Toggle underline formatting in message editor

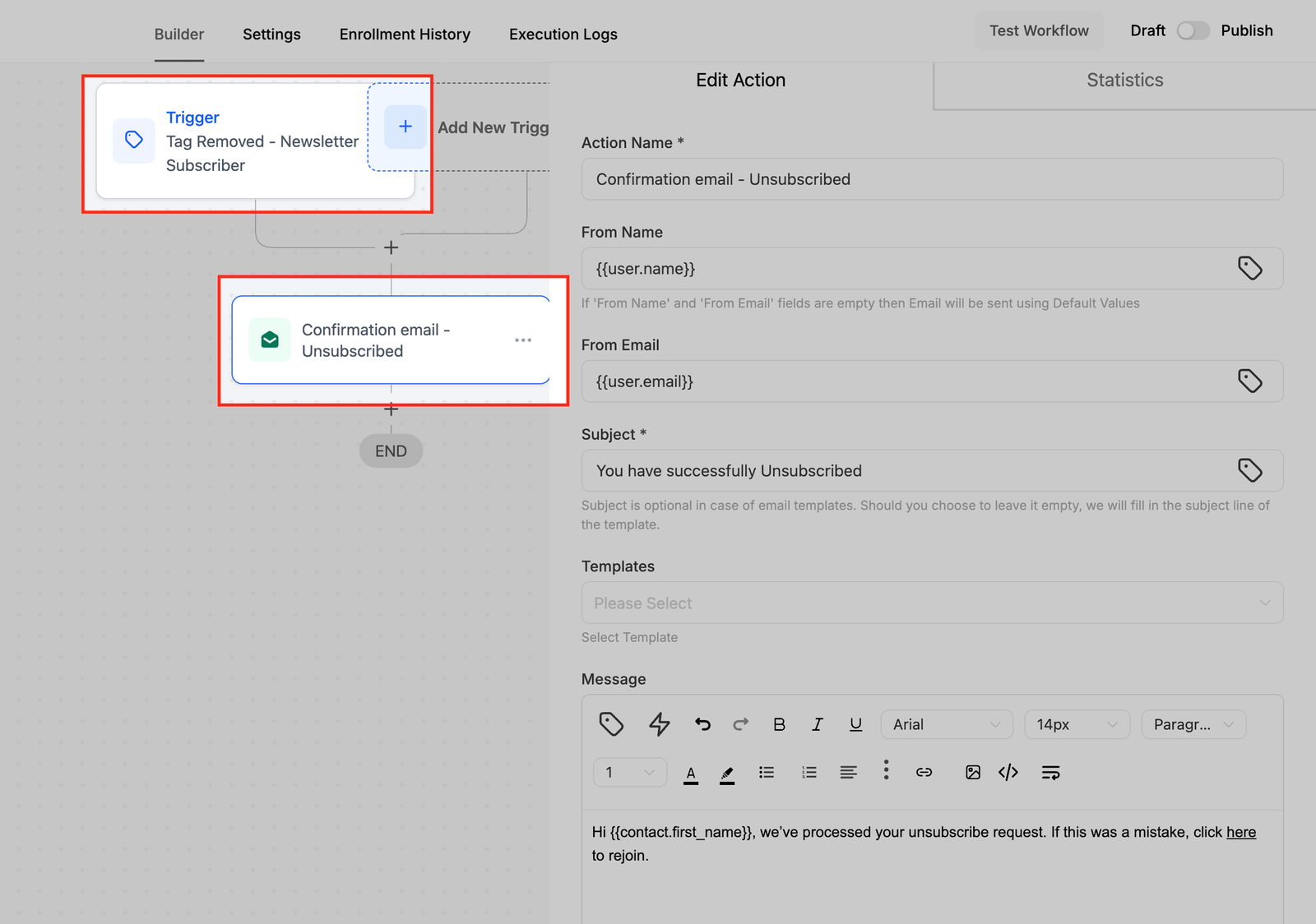click(x=855, y=724)
